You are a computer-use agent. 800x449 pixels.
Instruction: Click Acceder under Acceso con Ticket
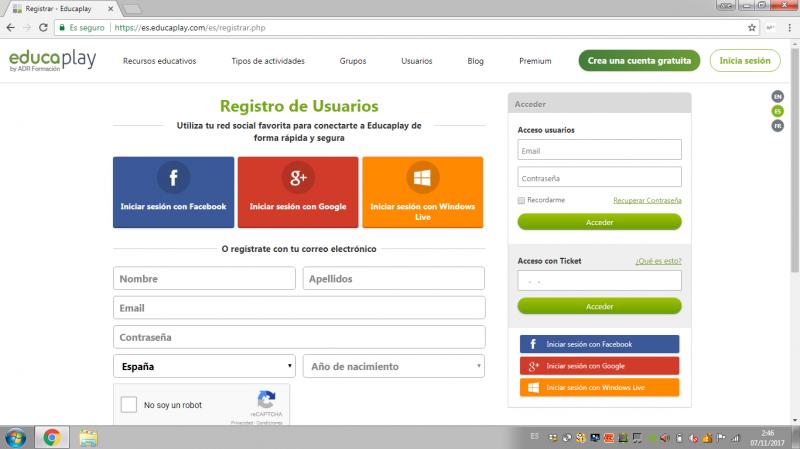[599, 306]
